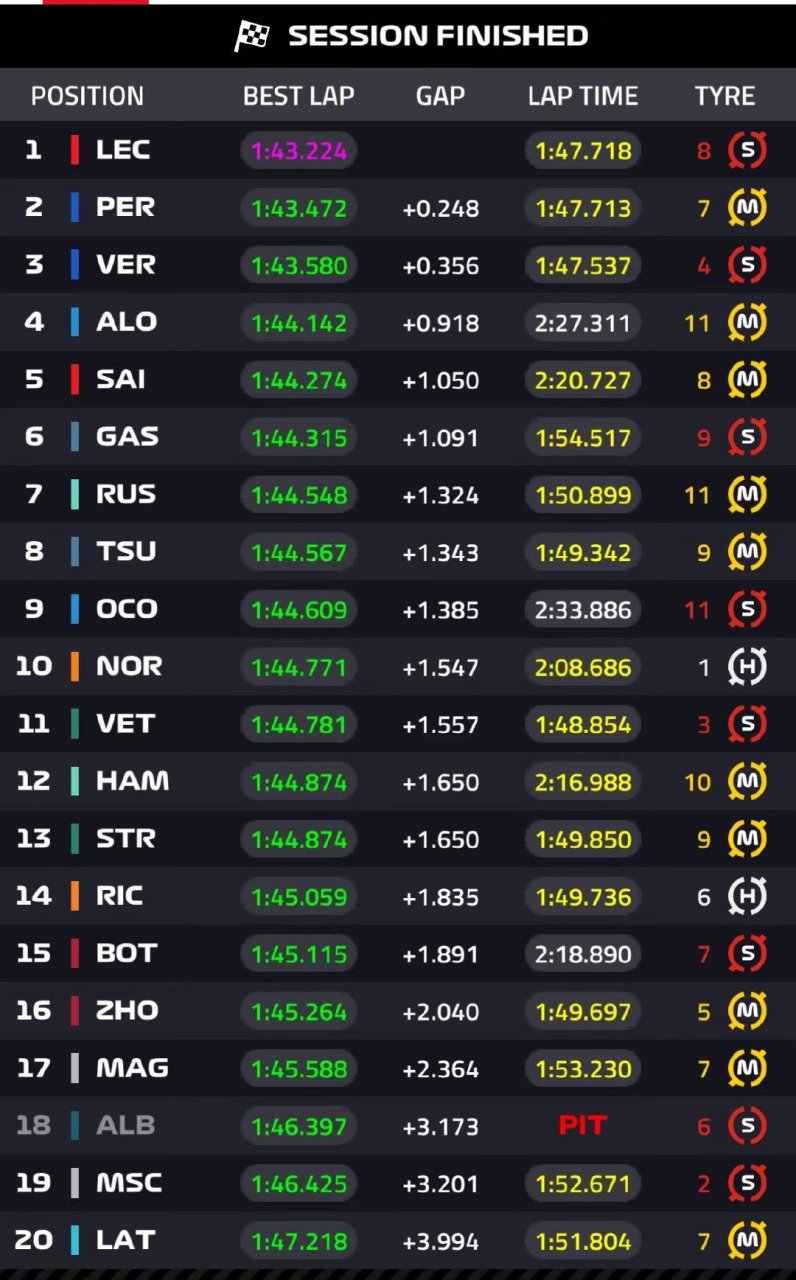Click the red PIT status for Albon
Image resolution: width=796 pixels, height=1280 pixels.
coord(583,1126)
